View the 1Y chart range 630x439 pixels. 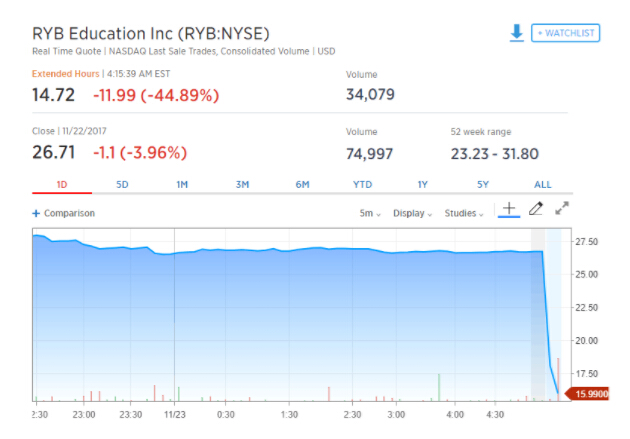click(x=422, y=184)
